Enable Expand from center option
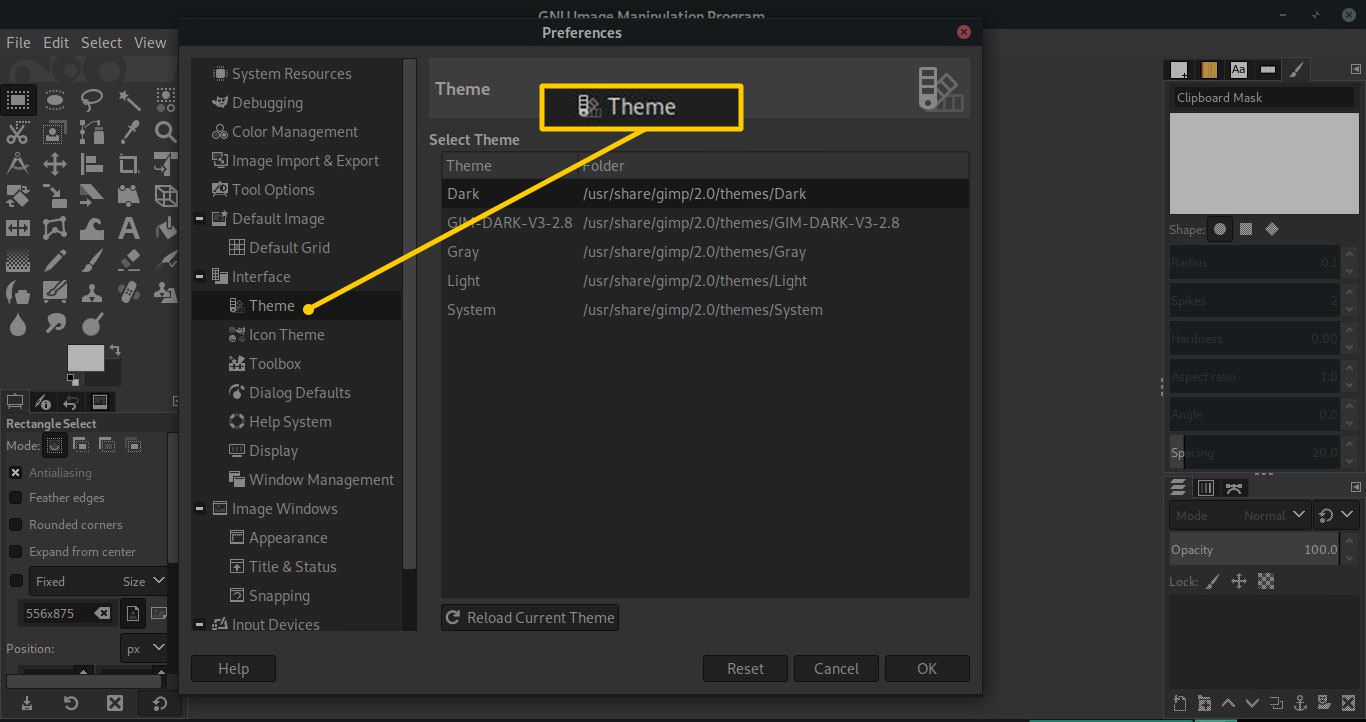 16,552
